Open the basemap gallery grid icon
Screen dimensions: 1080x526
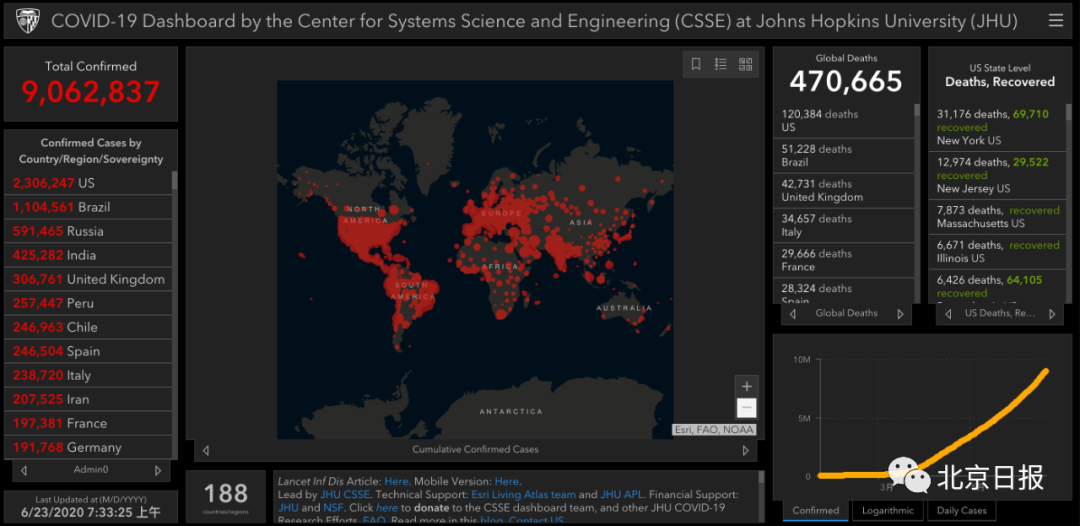[745, 64]
